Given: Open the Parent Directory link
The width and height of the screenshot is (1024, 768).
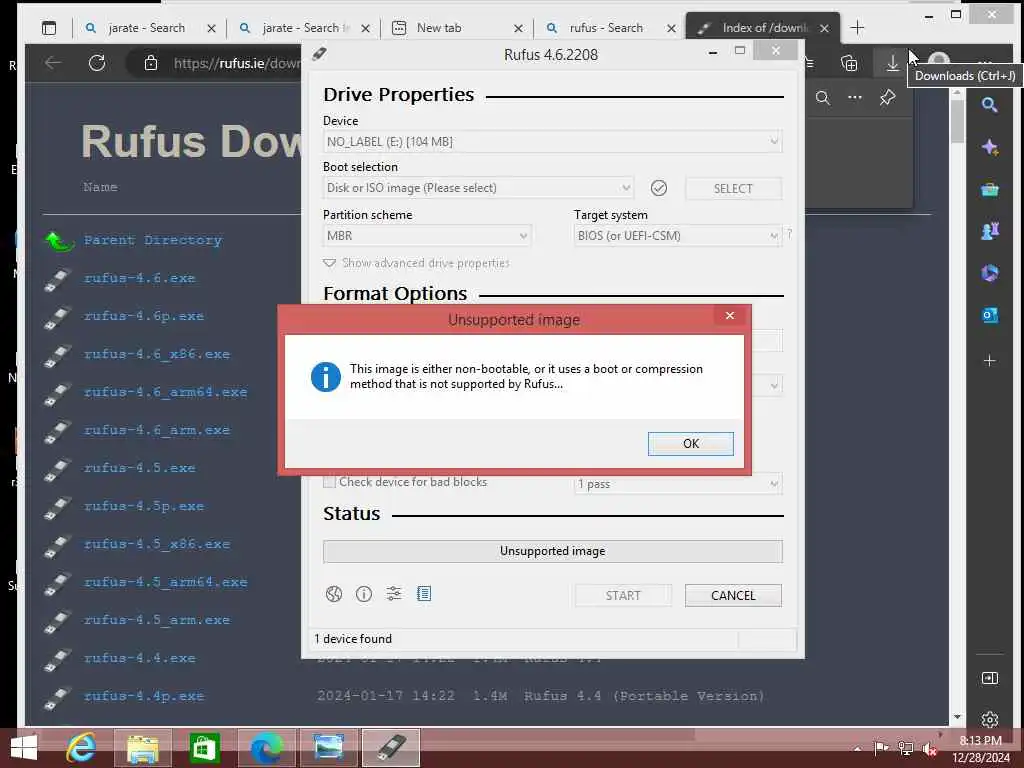Looking at the screenshot, I should 153,240.
